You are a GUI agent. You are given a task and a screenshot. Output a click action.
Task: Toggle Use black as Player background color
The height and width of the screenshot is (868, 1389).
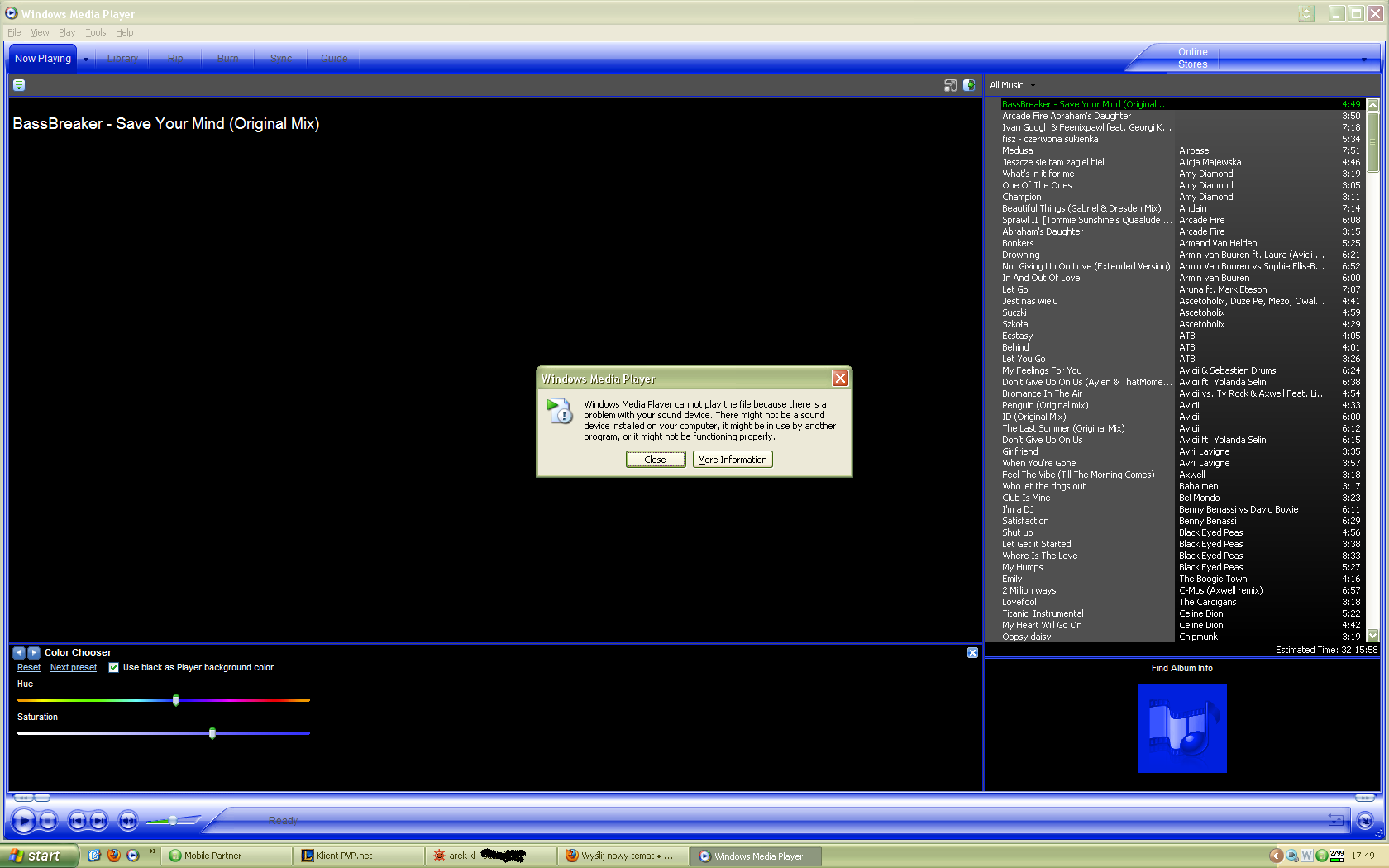114,668
